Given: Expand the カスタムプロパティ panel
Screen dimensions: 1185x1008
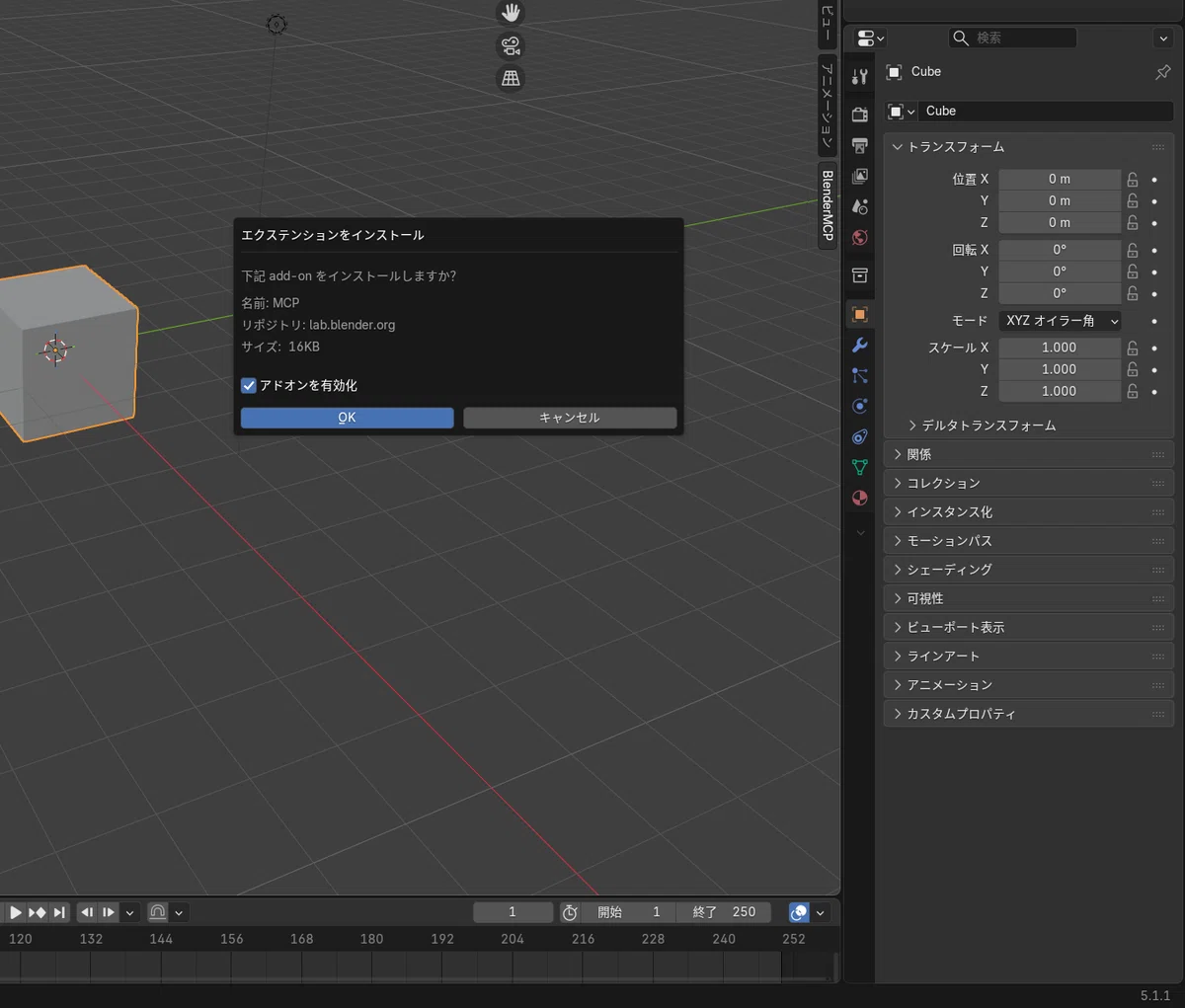Looking at the screenshot, I should [1028, 713].
